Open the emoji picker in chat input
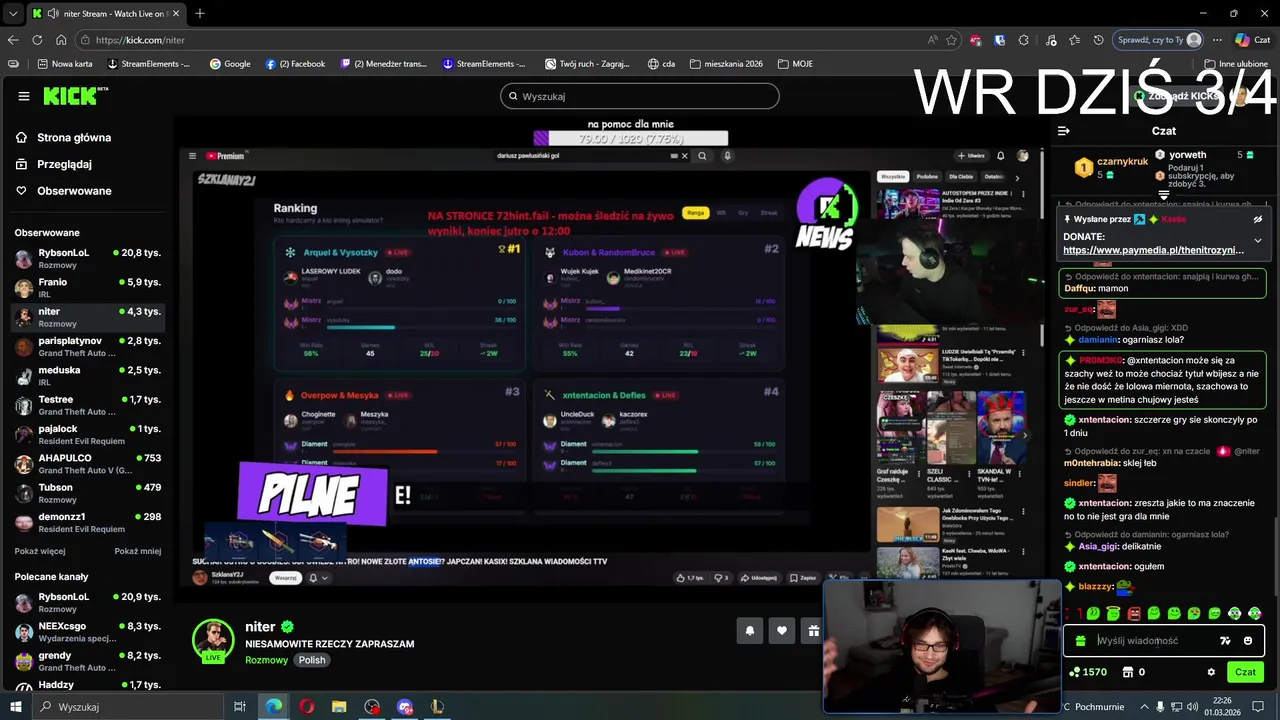Viewport: 1280px width, 720px height. click(1247, 641)
